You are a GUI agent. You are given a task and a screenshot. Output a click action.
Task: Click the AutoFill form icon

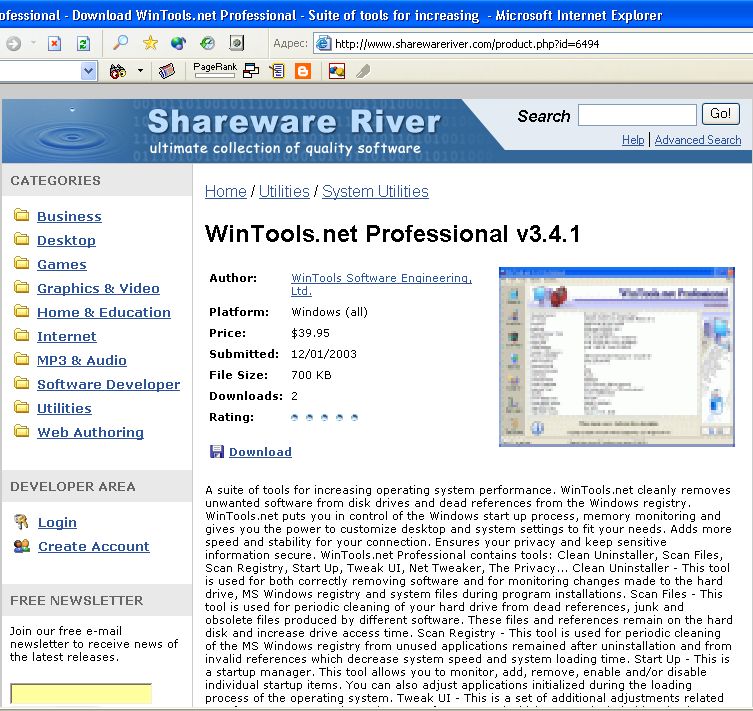pyautogui.click(x=278, y=71)
